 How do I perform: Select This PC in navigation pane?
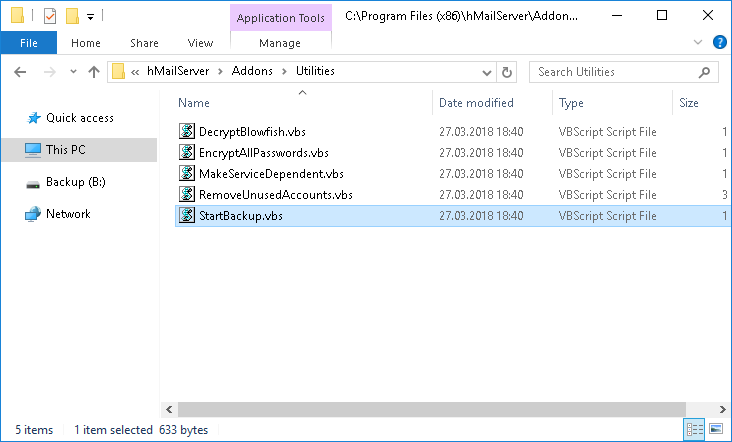coord(66,150)
